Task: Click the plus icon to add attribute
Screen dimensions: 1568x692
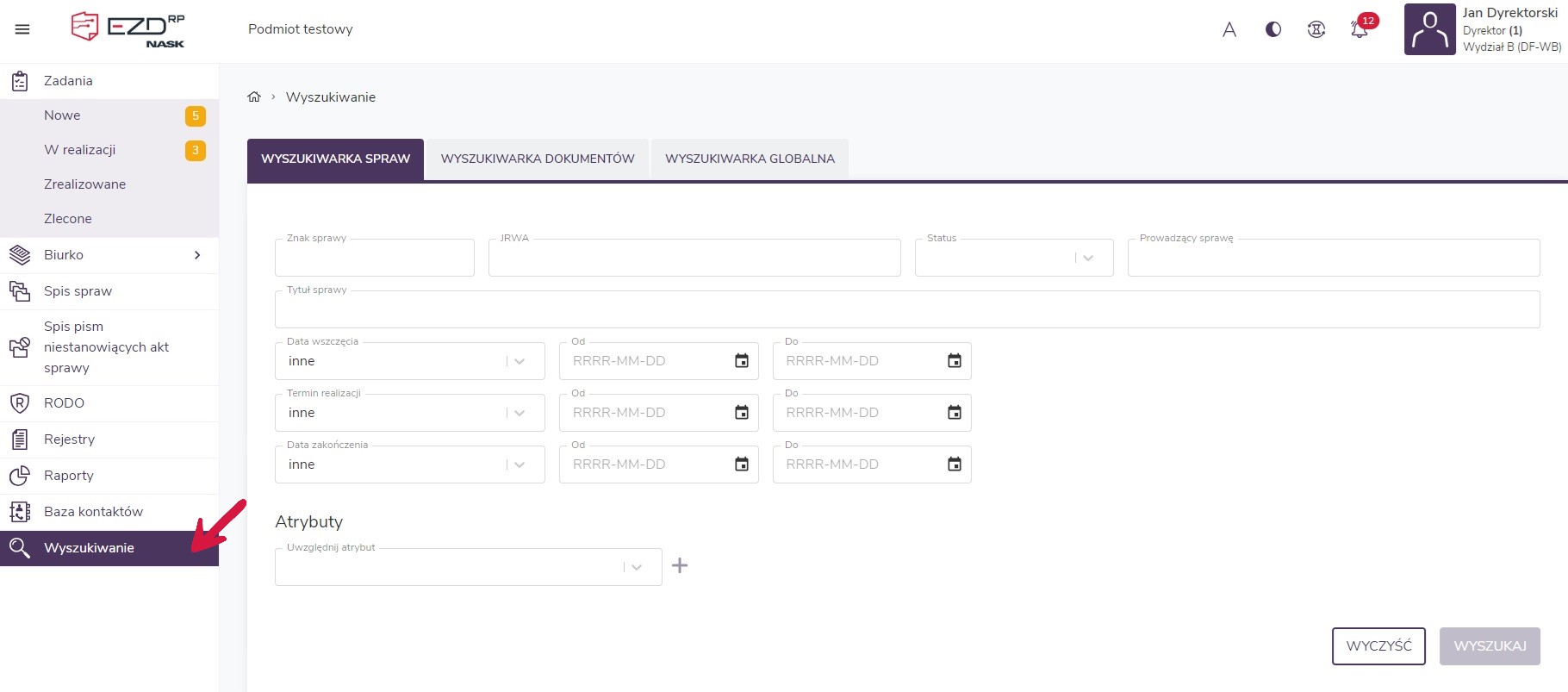Action: click(x=680, y=566)
